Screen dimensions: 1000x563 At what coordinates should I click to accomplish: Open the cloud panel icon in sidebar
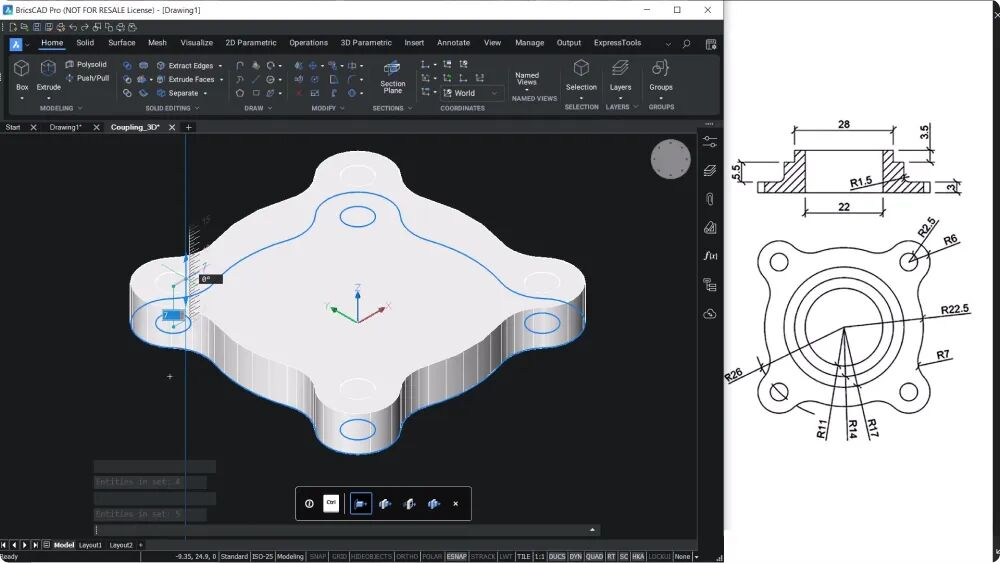[710, 314]
